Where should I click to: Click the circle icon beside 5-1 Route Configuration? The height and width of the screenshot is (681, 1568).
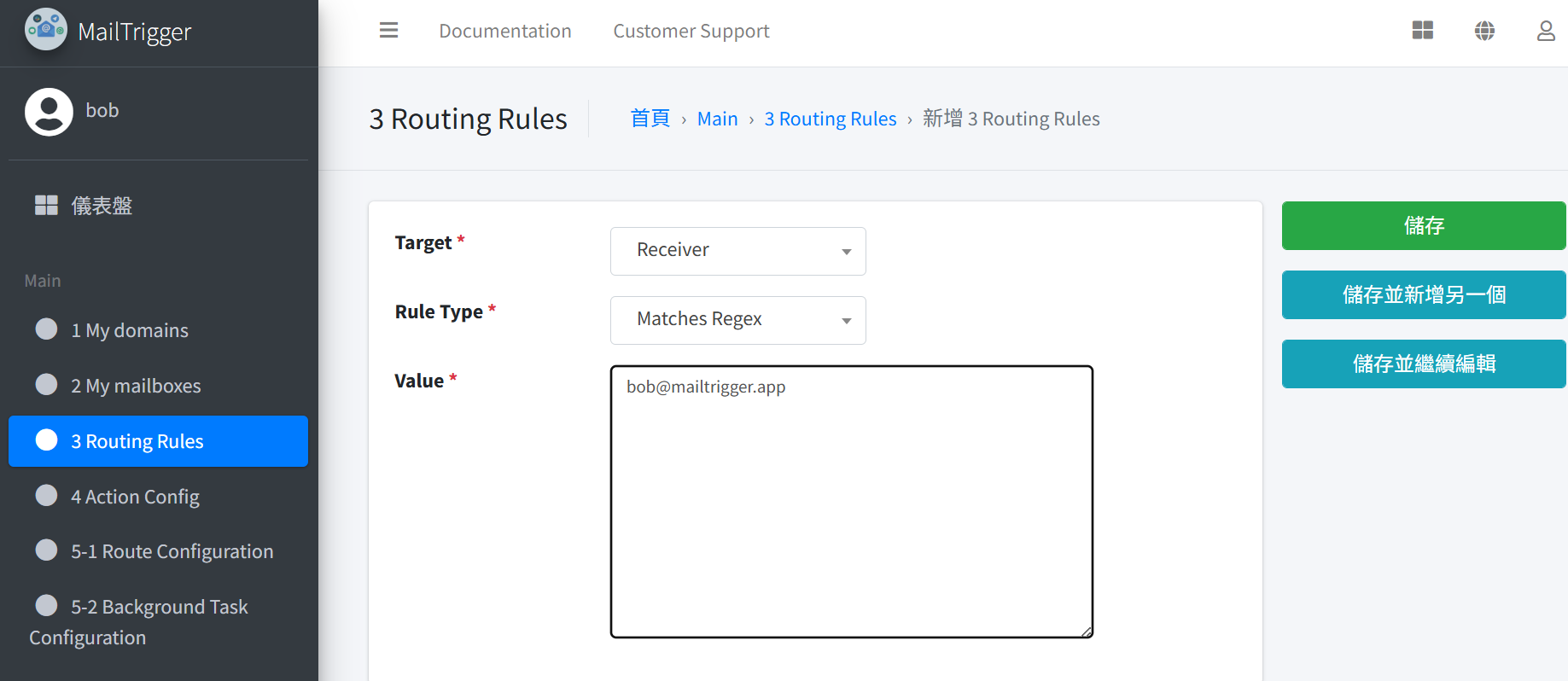(x=46, y=550)
